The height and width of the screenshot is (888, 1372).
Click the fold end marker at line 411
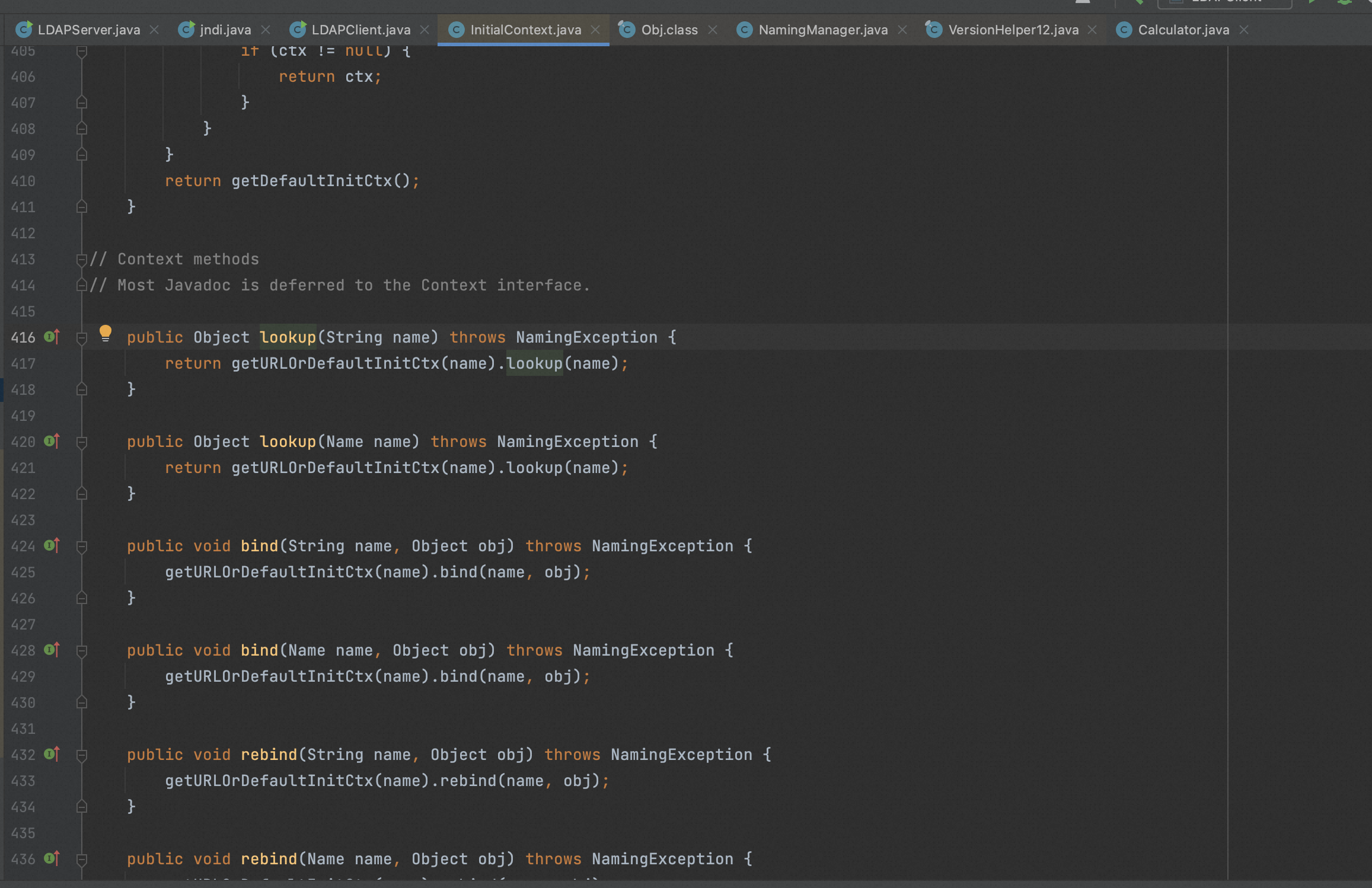82,206
